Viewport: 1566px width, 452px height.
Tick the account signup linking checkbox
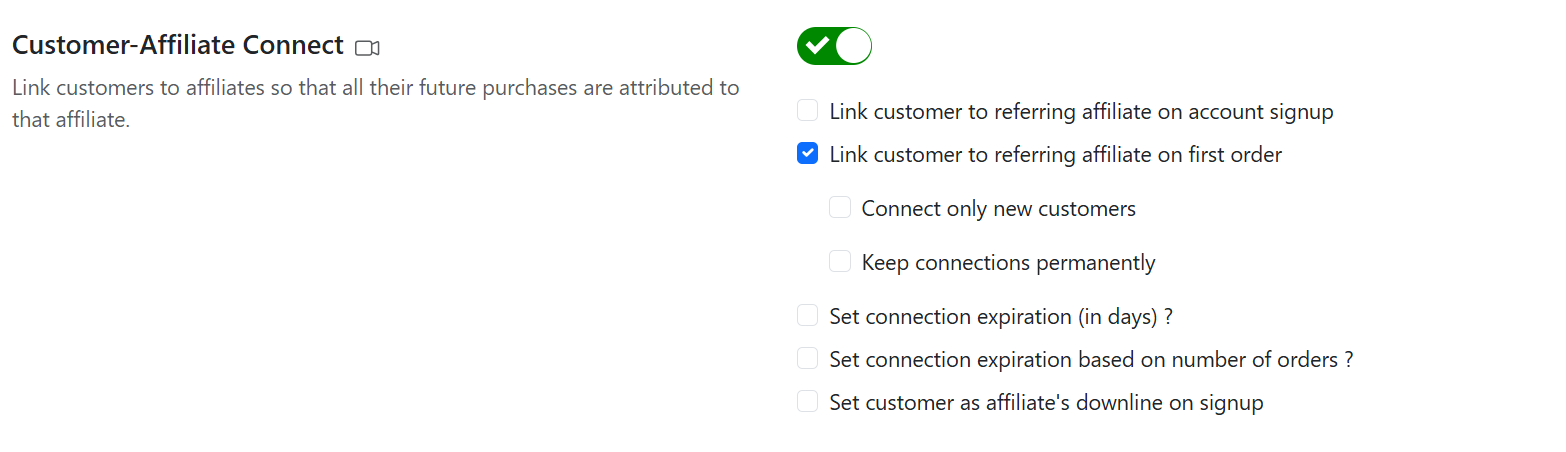click(x=807, y=111)
